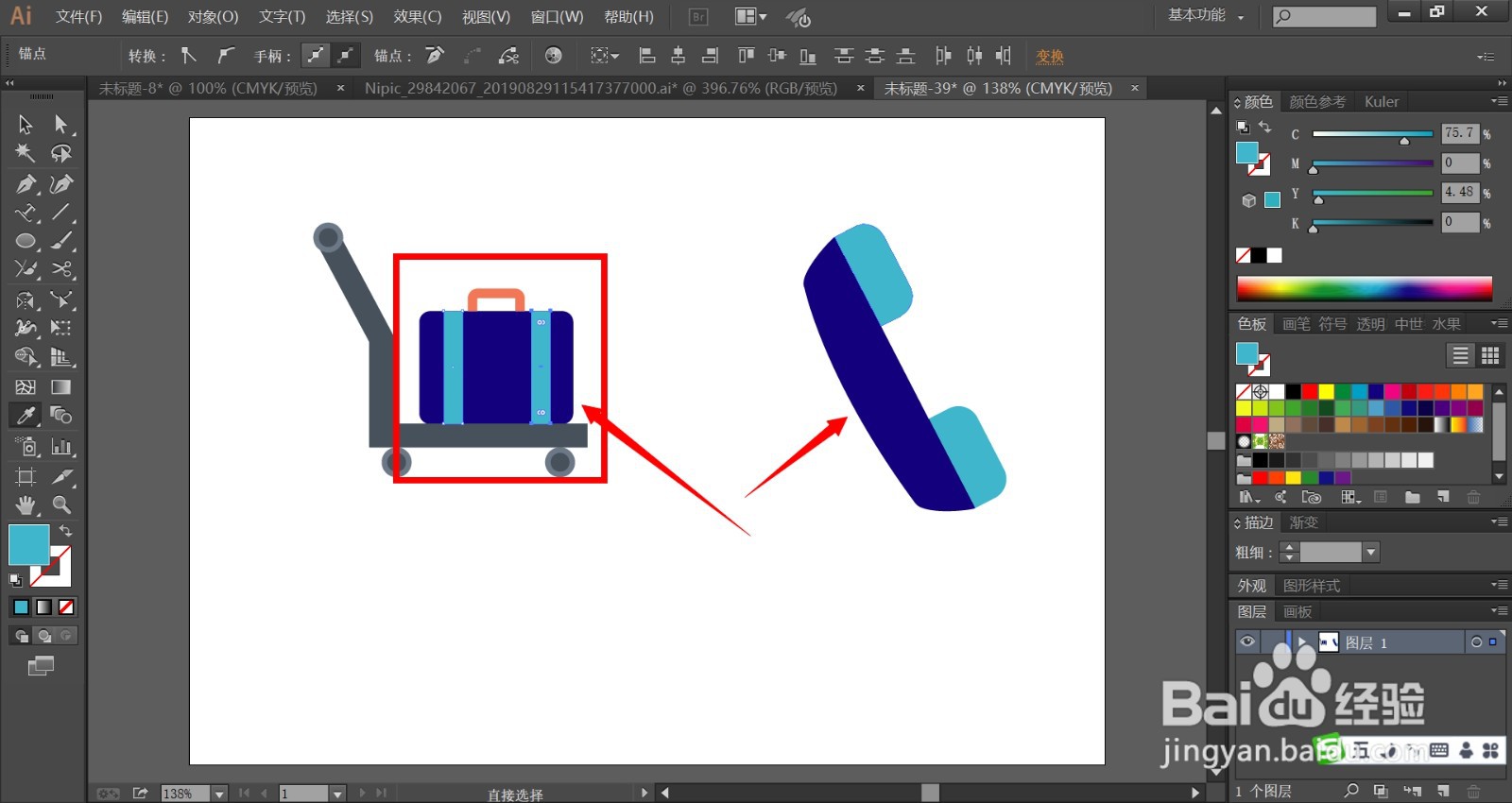Open arrange documents dropdown
This screenshot has width=1512, height=803.
click(x=751, y=17)
